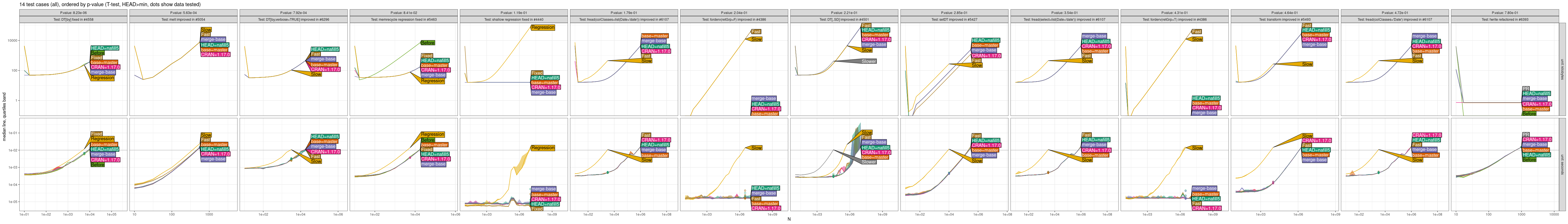This screenshot has height=224, width=1568.
Task: Select the 'Test: melt improved in #5054' facet header
Action: (x=183, y=20)
